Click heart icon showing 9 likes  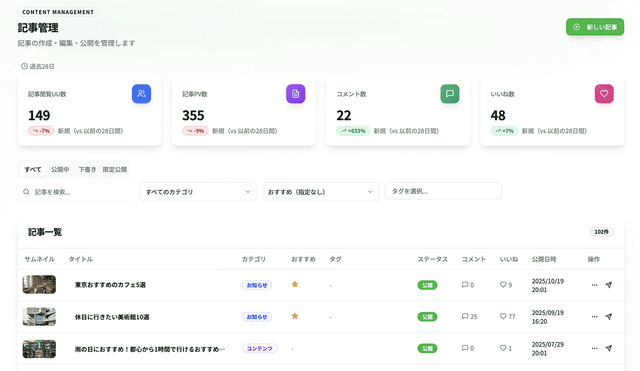(x=503, y=284)
